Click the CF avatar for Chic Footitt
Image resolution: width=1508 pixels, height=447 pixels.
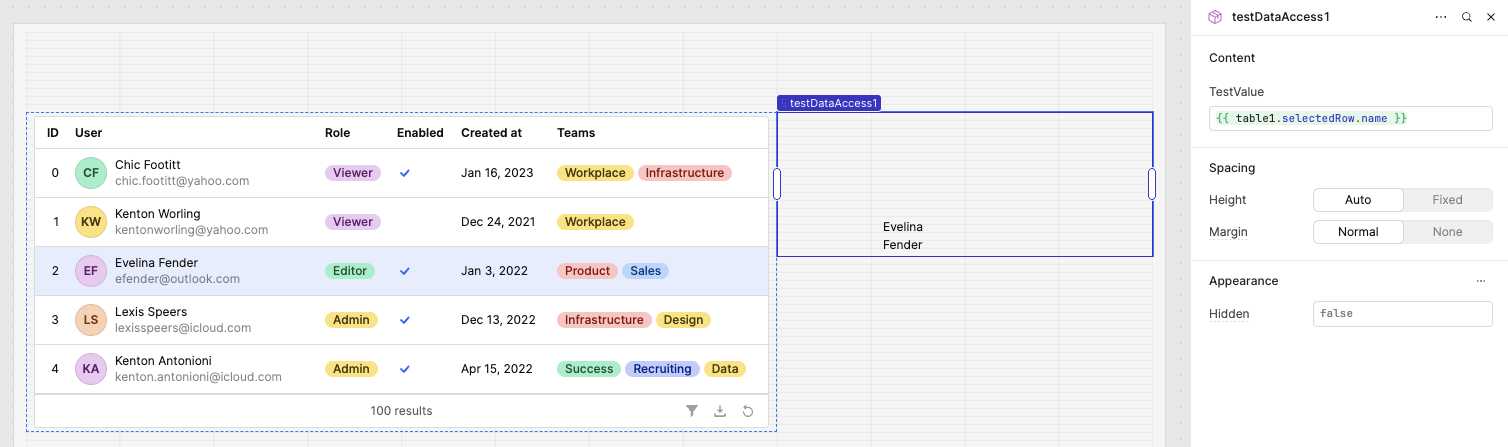[x=91, y=173]
